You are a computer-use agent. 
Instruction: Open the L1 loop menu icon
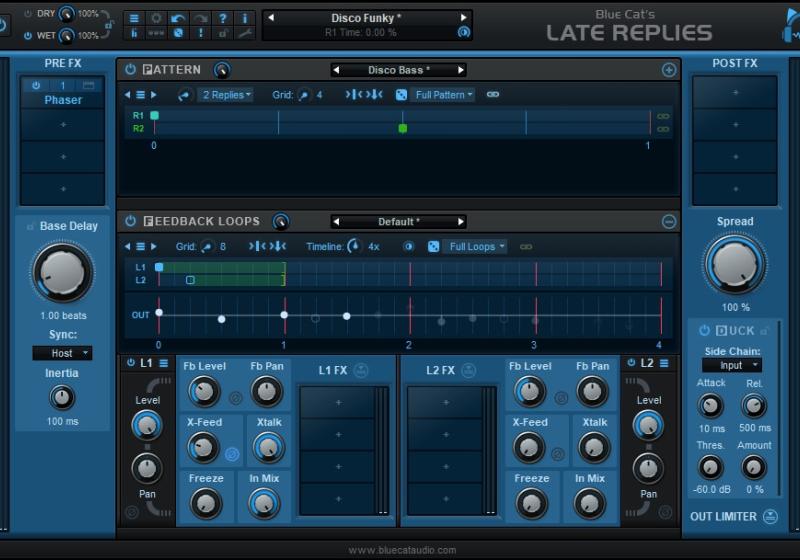163,363
